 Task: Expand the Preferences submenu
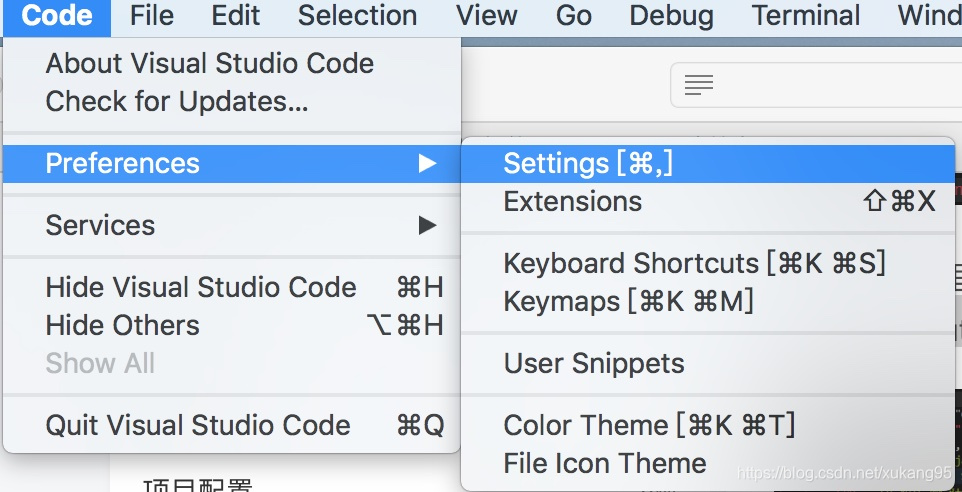232,164
